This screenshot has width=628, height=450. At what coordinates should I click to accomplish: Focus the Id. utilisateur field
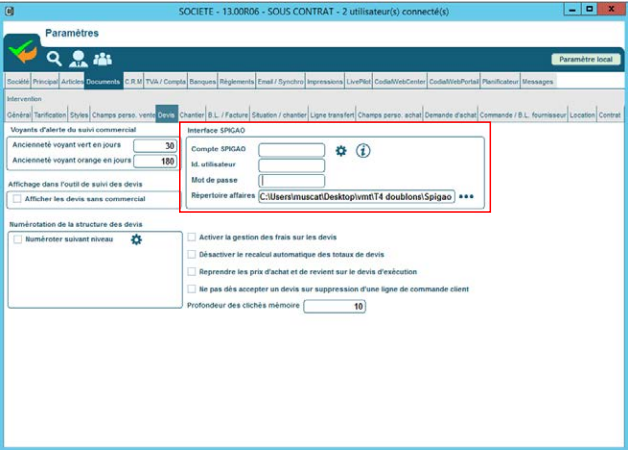pos(292,165)
